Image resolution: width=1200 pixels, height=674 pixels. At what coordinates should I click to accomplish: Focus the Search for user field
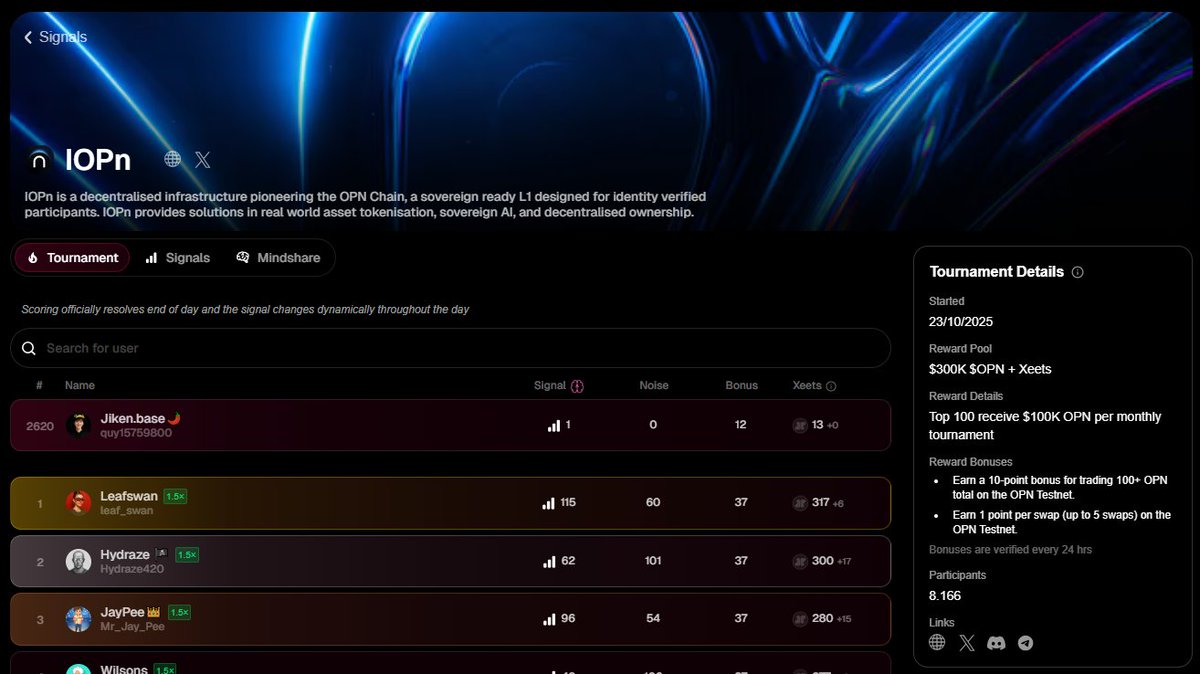tap(450, 348)
